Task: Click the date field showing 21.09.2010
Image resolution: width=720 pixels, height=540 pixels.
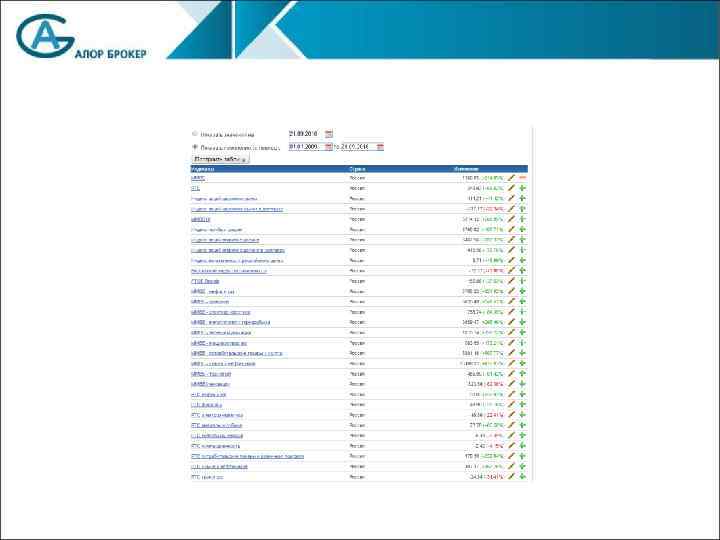Action: click(x=306, y=134)
